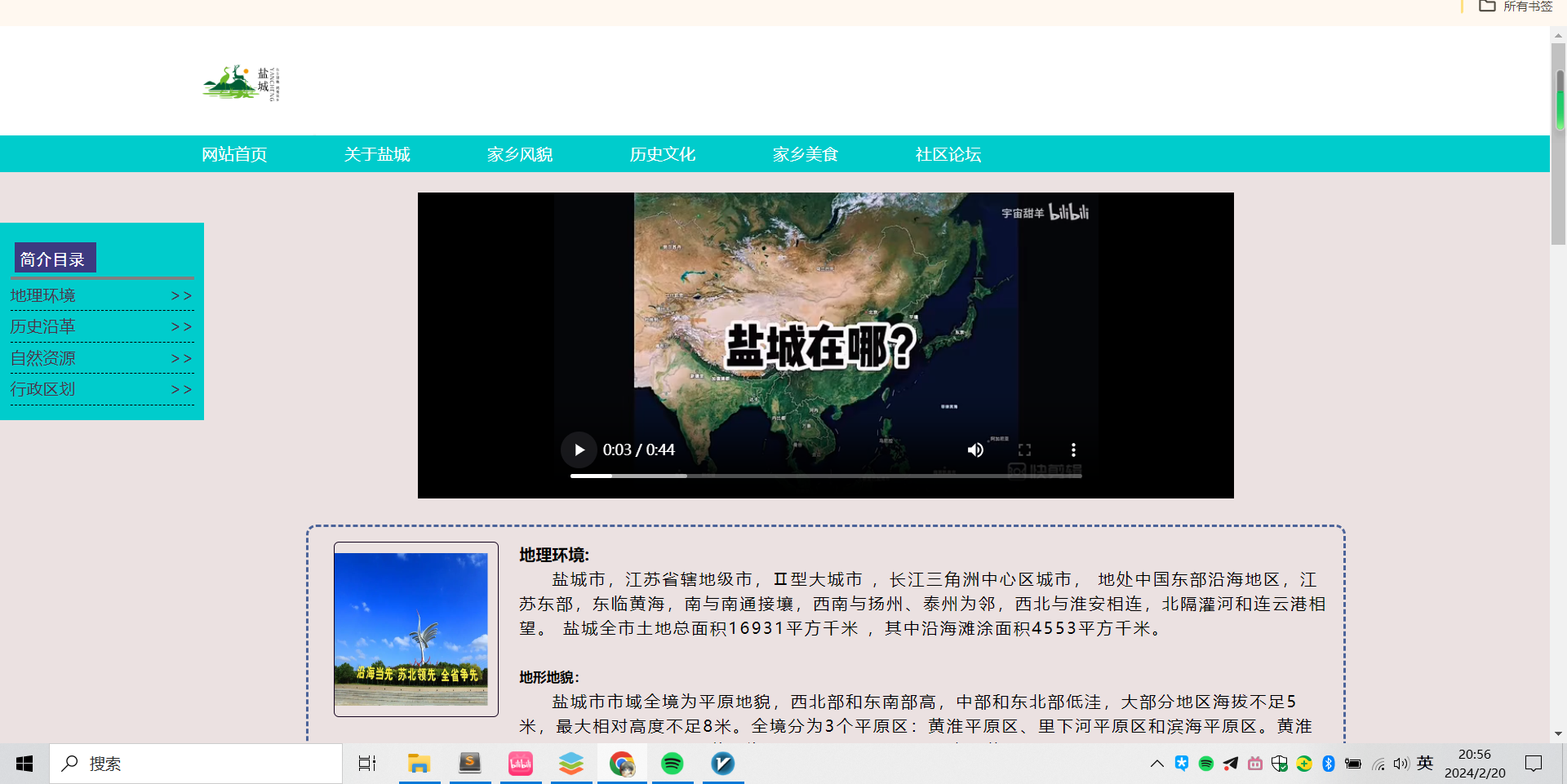This screenshot has width=1567, height=784.
Task: Open 所有书签 bookmarks folder
Action: click(1516, 7)
